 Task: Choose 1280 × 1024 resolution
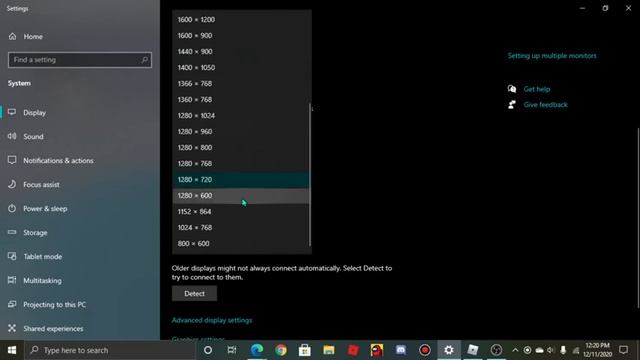(241, 116)
